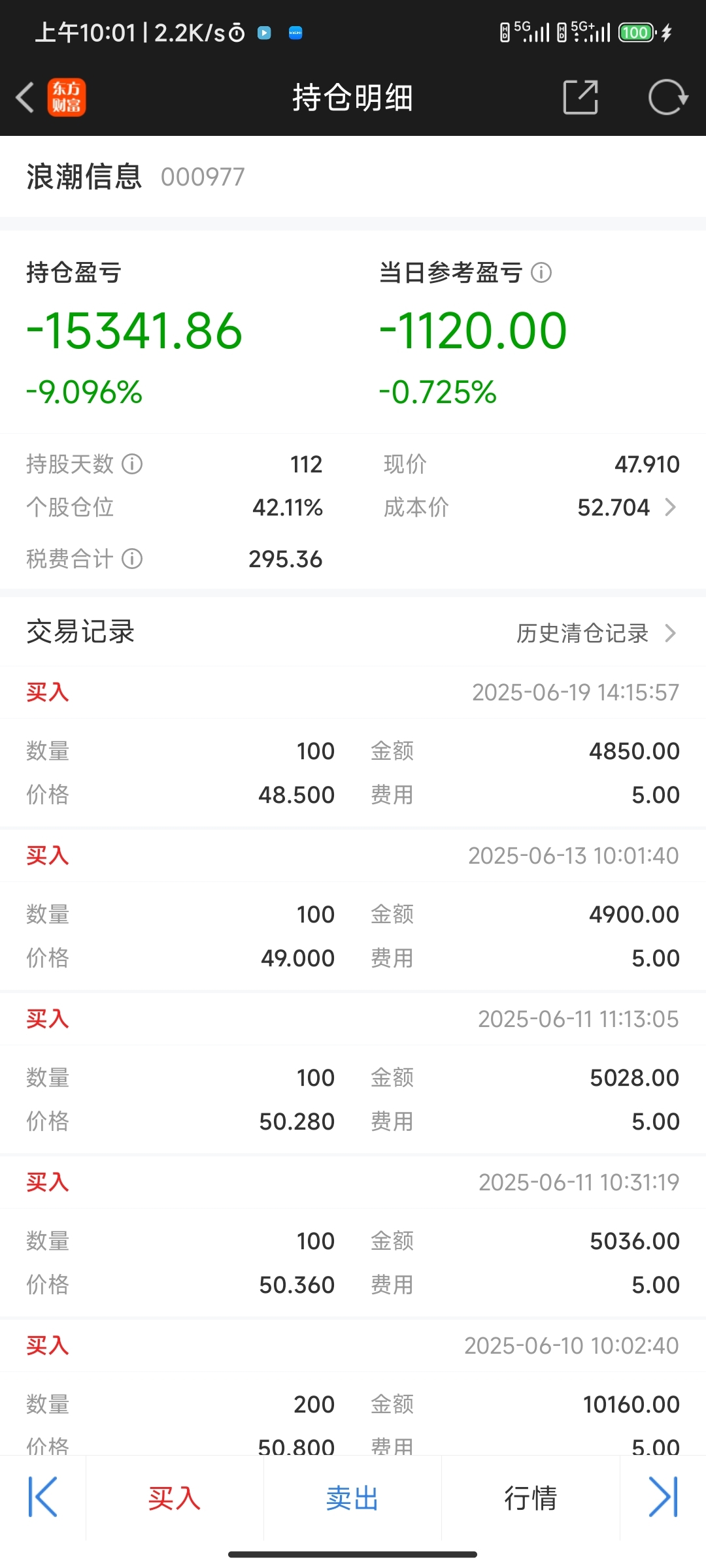The height and width of the screenshot is (1568, 706).
Task: Refresh position details with reload icon
Action: (x=667, y=97)
